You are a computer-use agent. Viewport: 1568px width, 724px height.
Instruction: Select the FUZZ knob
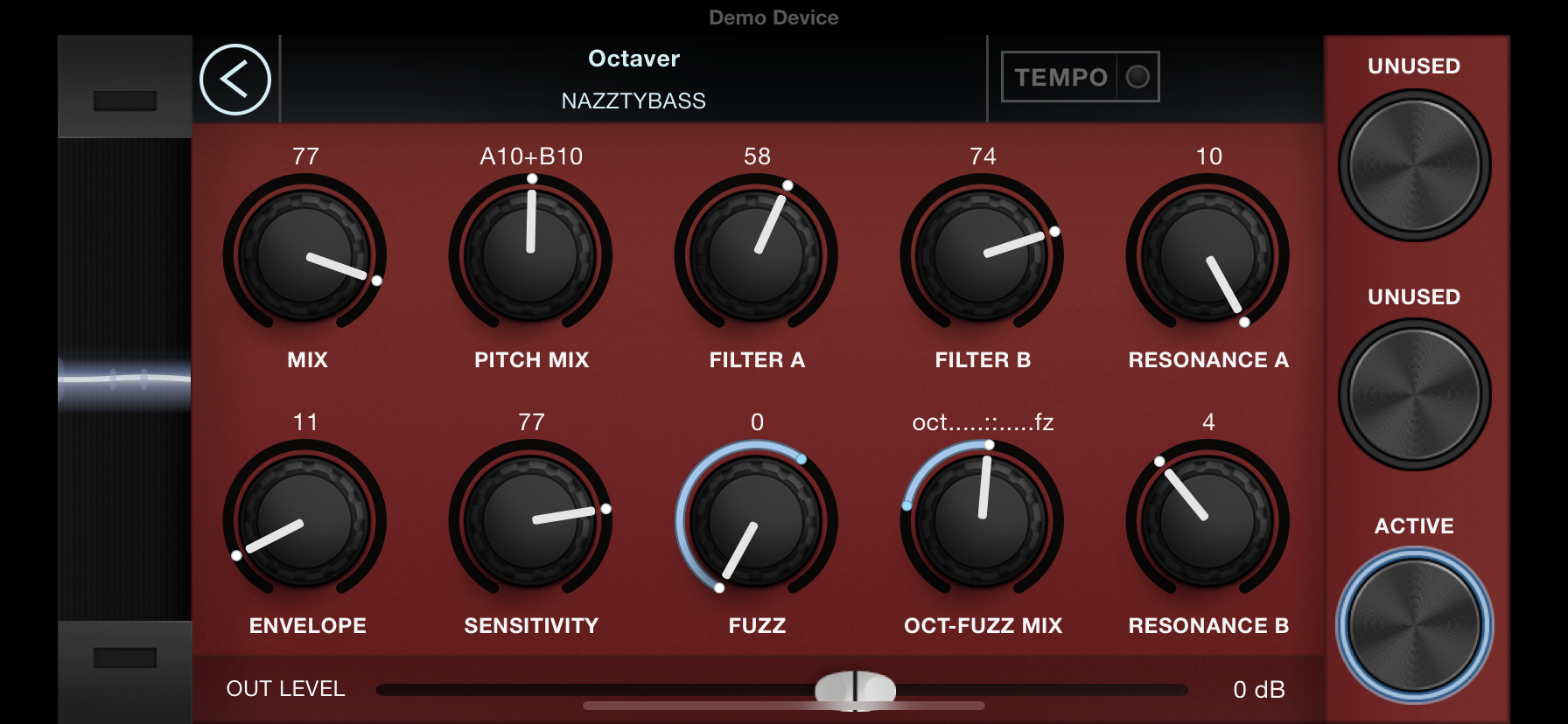[756, 521]
